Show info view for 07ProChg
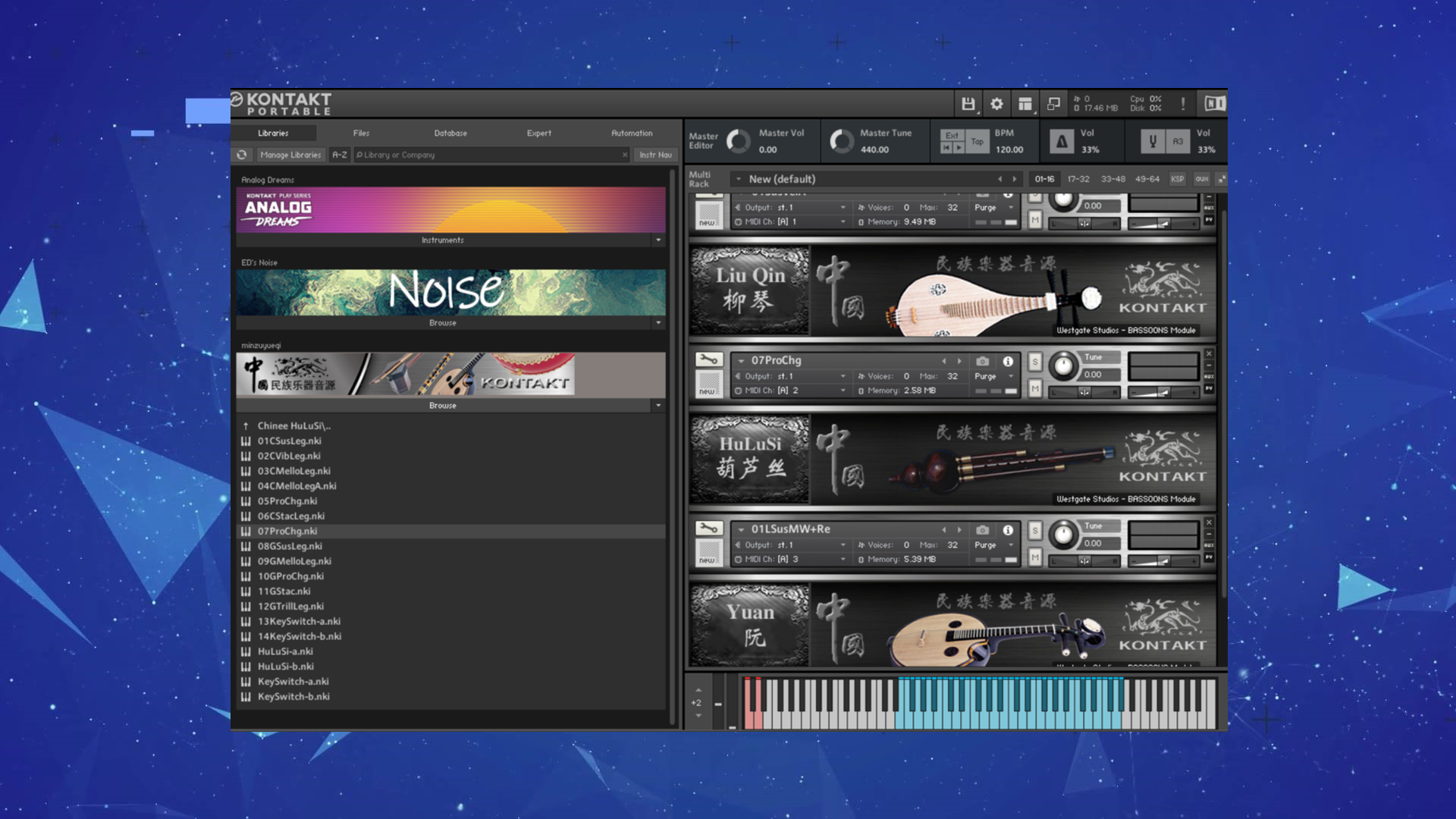This screenshot has width=1456, height=819. pyautogui.click(x=1008, y=361)
